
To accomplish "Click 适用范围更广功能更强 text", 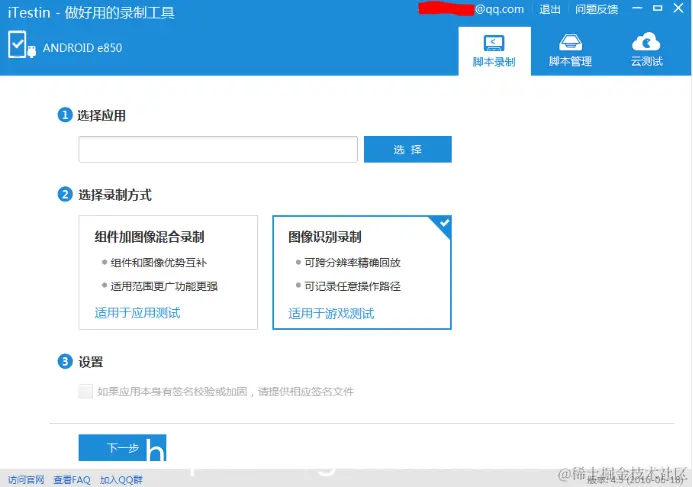I will (164, 286).
